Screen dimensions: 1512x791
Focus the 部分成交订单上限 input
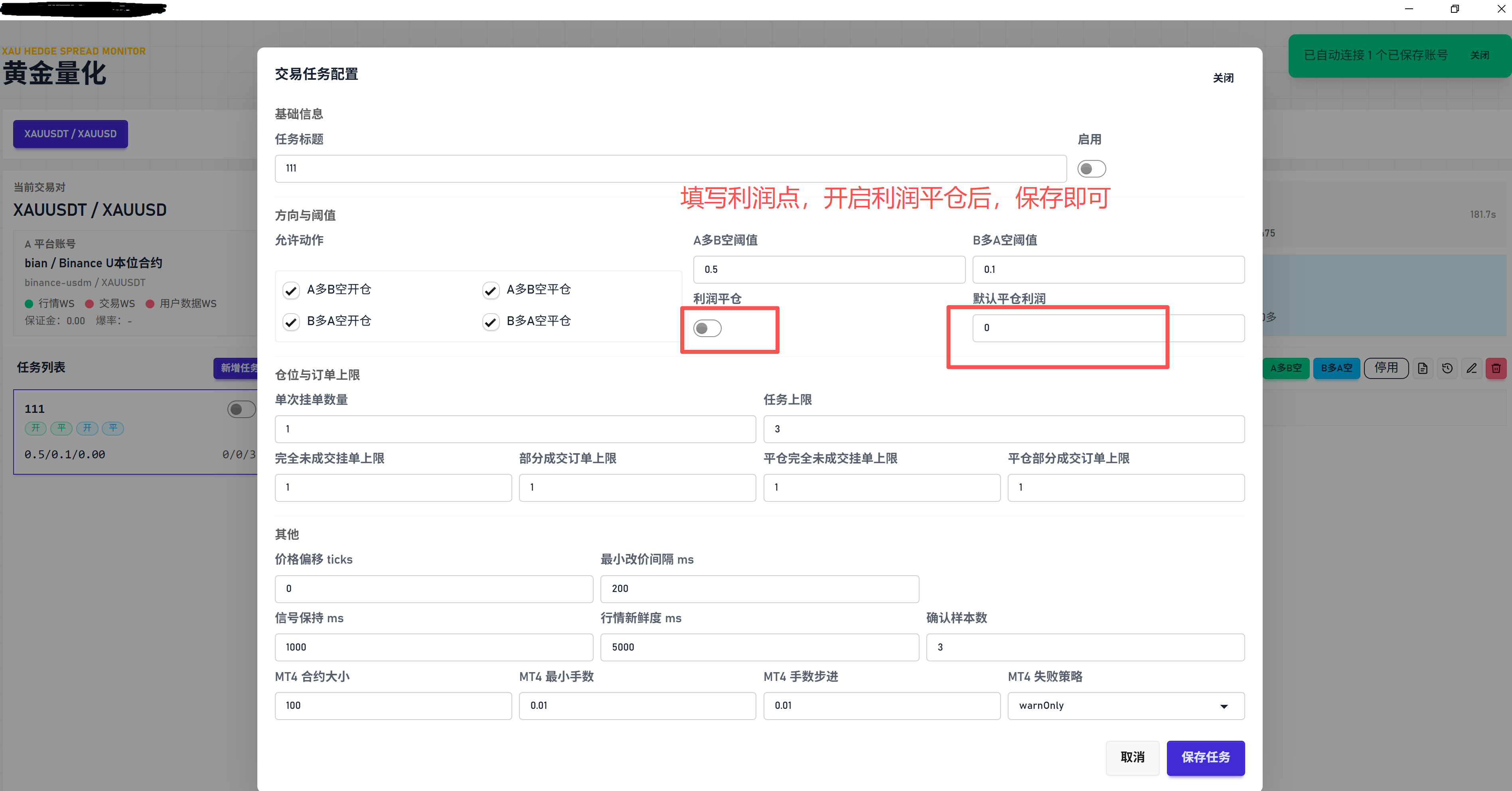tap(637, 487)
